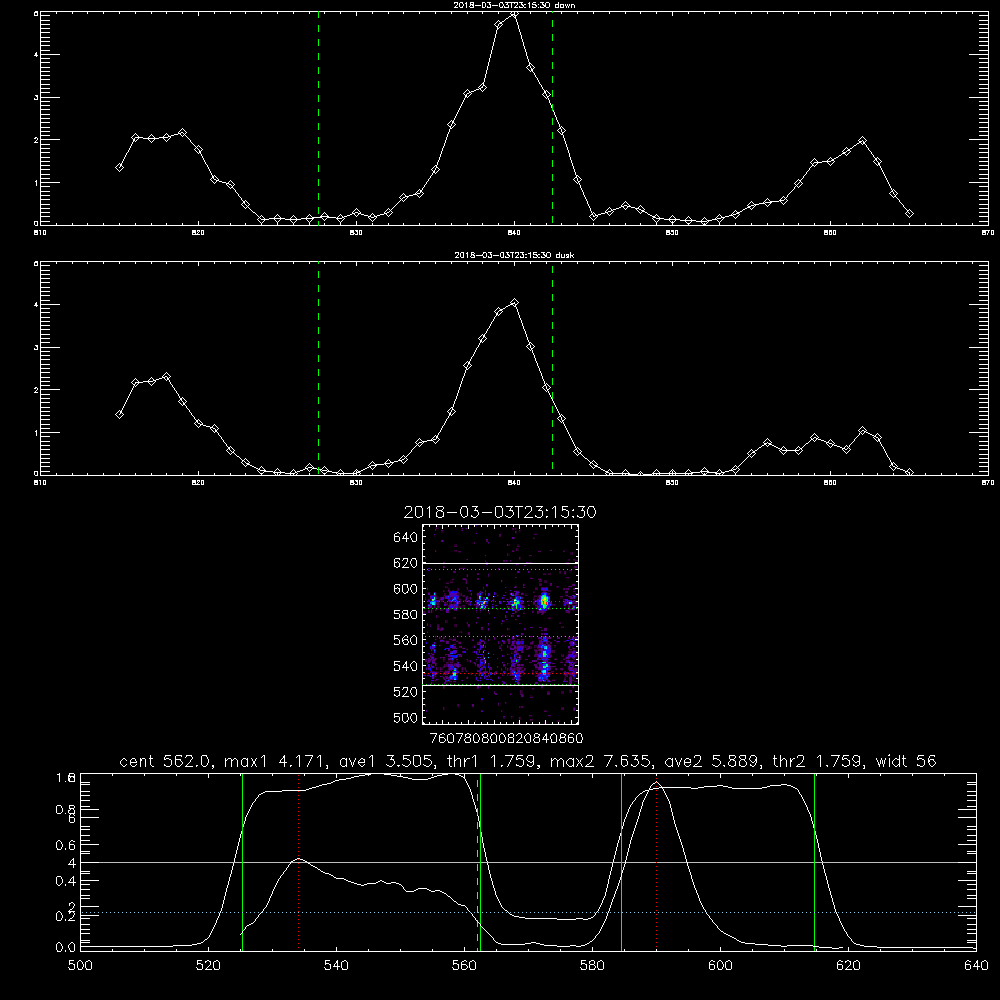The image size is (1000, 1000).
Task: Click the 560 label on spectral image y-axis
Action: [406, 640]
